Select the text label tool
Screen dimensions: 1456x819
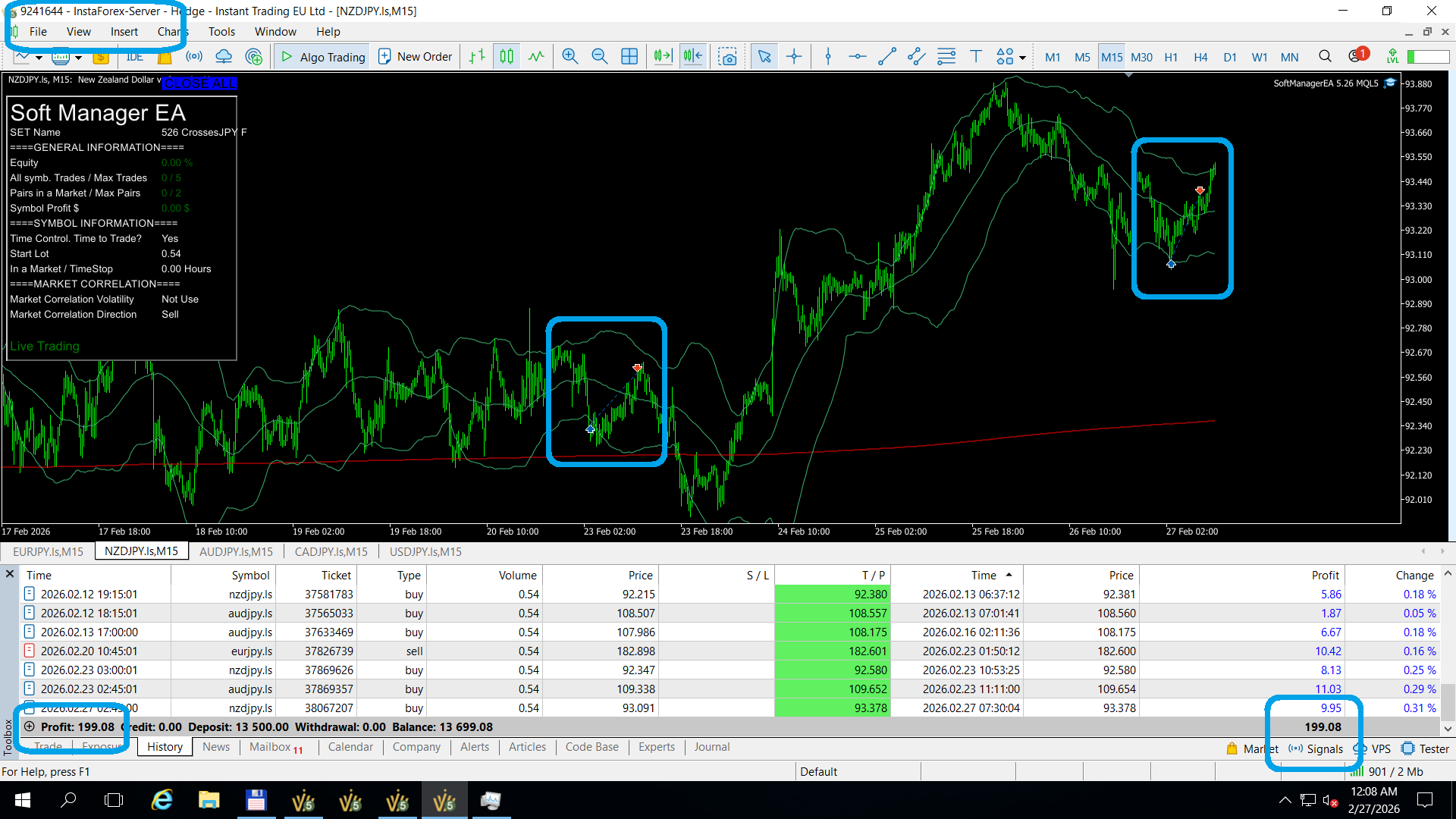(x=976, y=57)
